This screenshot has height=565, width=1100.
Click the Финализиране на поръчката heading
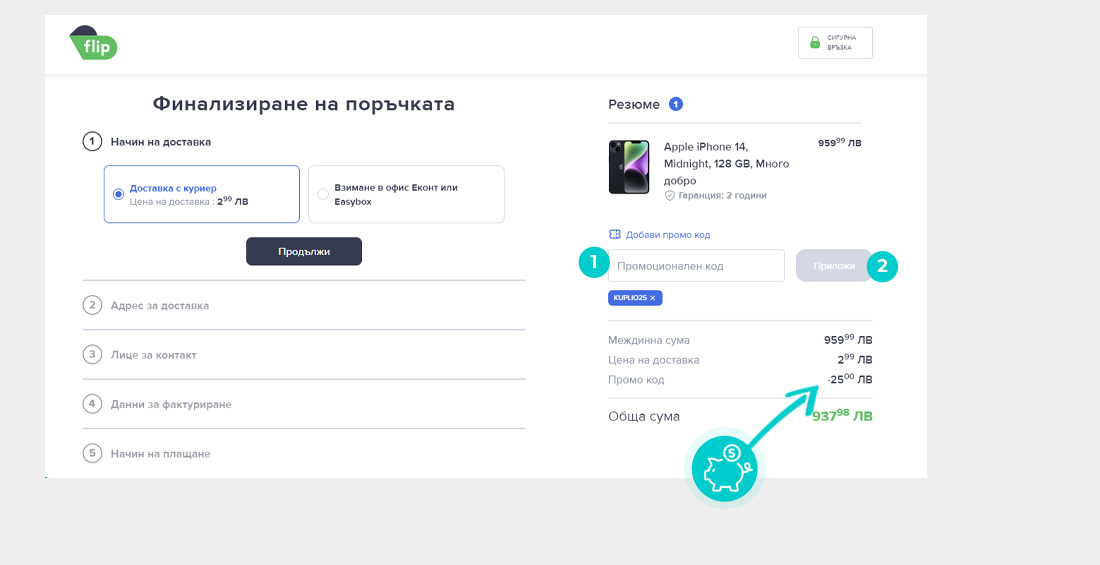coord(304,105)
